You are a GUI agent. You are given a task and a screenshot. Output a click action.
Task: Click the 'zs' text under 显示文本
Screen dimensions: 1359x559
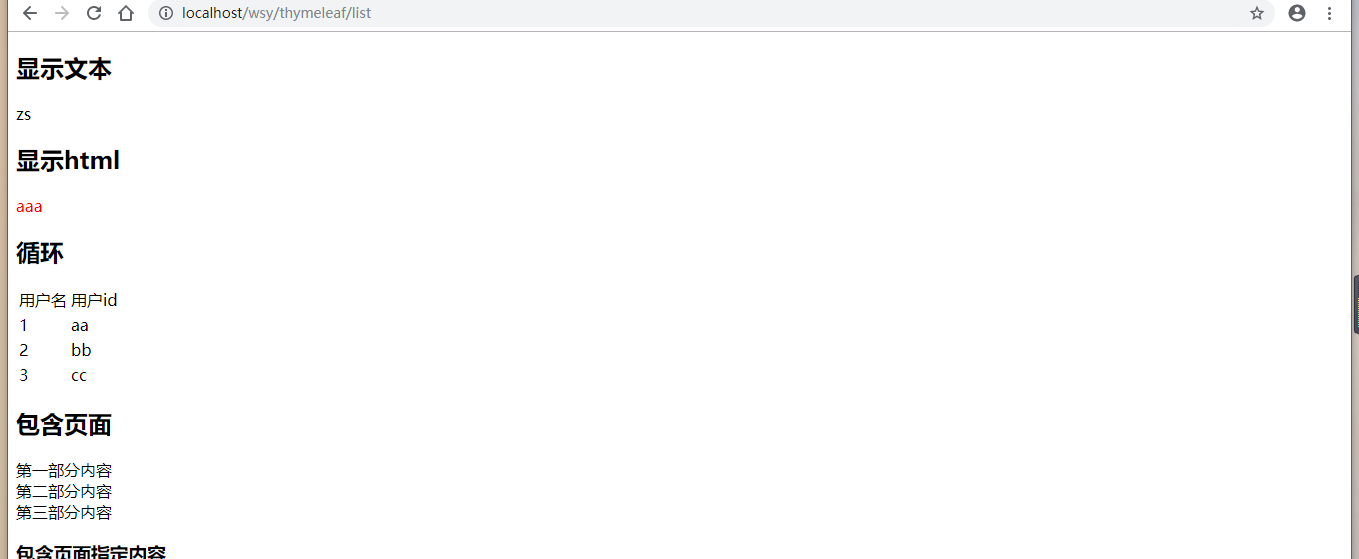(x=23, y=114)
